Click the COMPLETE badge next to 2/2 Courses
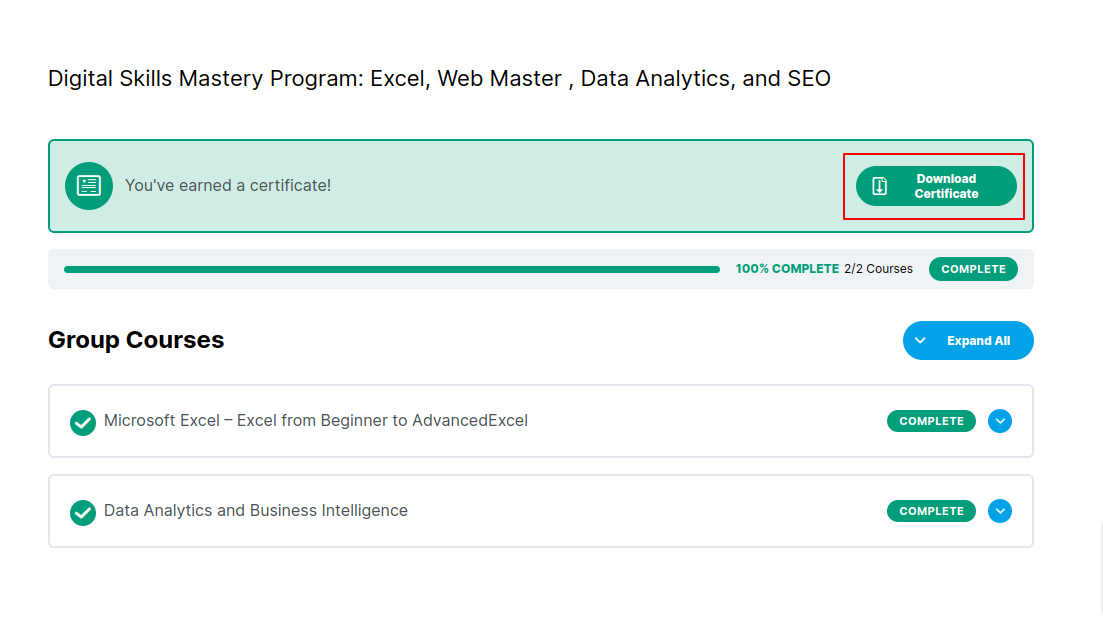This screenshot has height=638, width=1103. click(973, 269)
